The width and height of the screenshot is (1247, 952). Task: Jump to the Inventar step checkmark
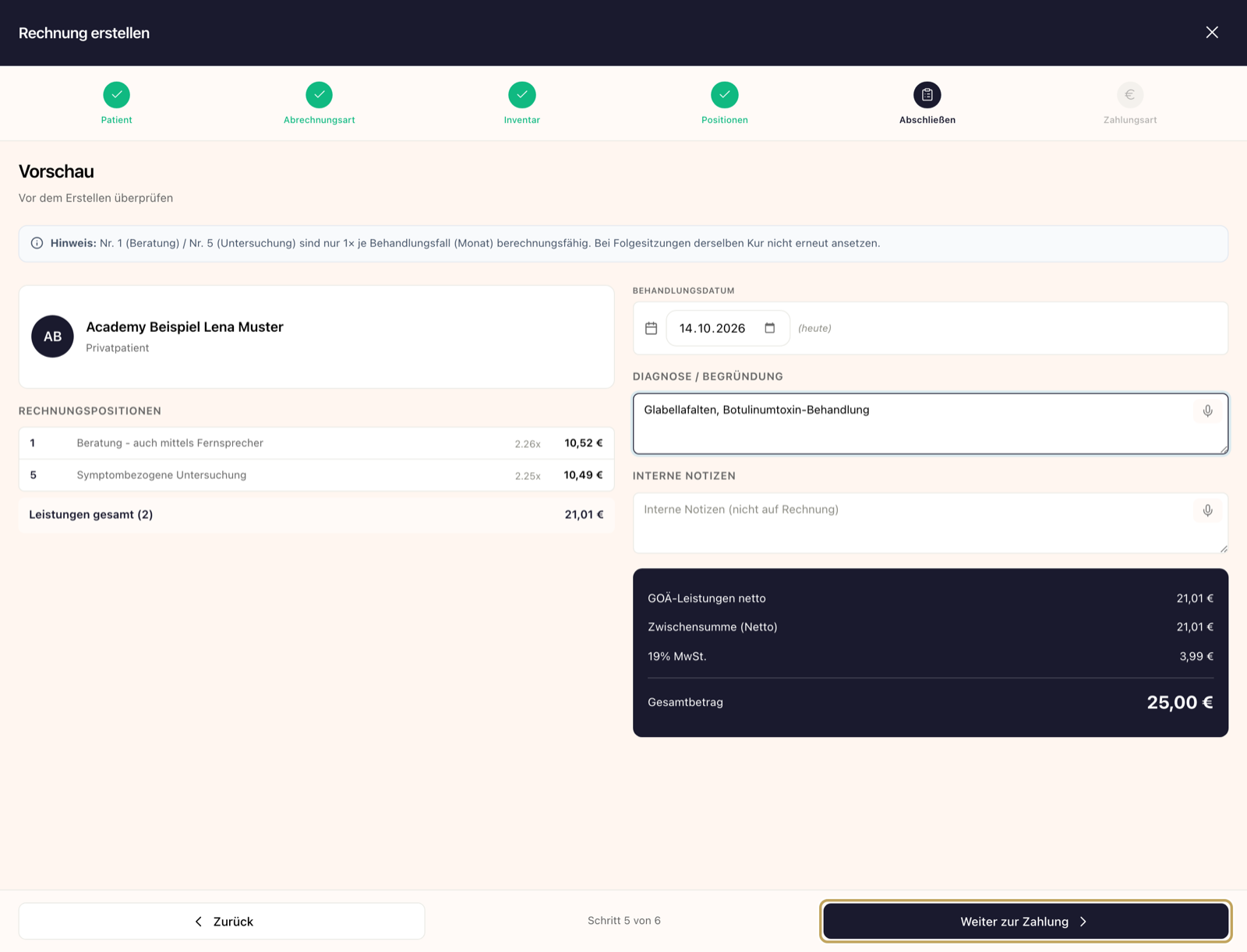point(522,94)
